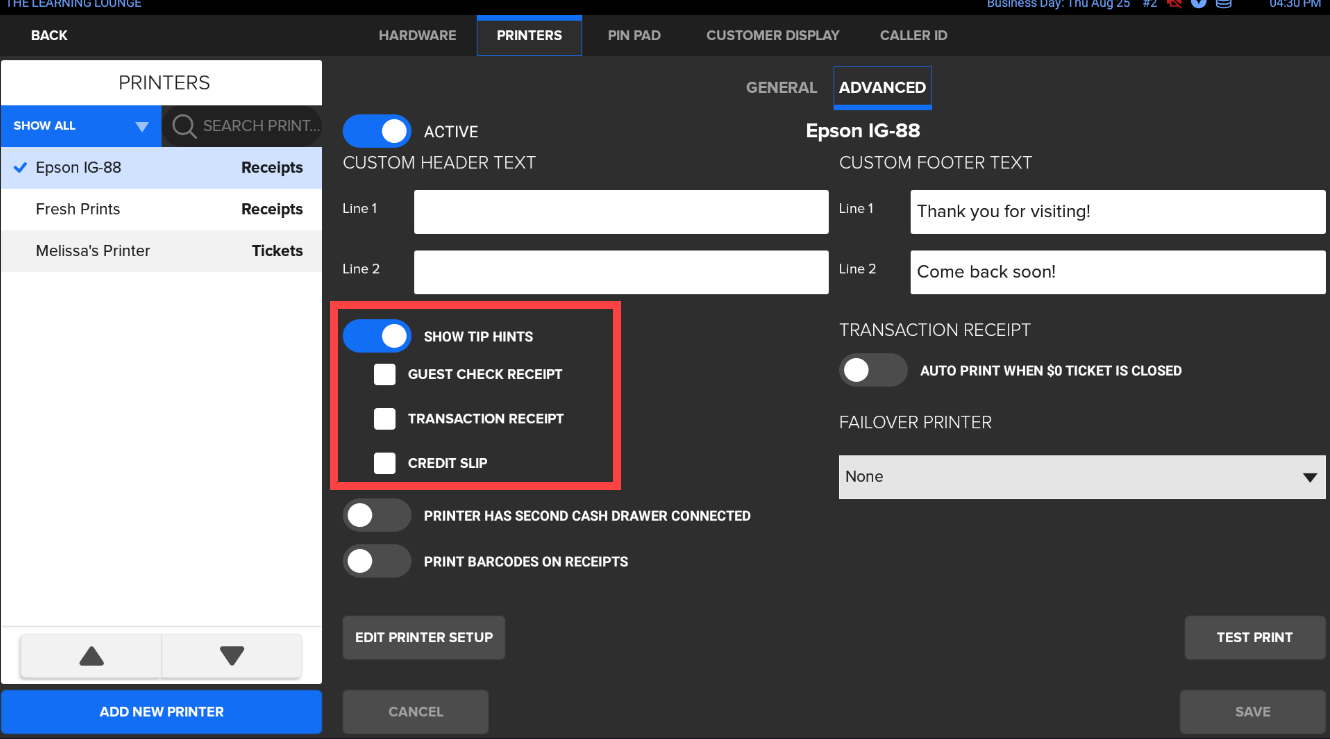Click the checkmark beside Epson IG-88 printer
This screenshot has height=739, width=1330.
pos(20,167)
